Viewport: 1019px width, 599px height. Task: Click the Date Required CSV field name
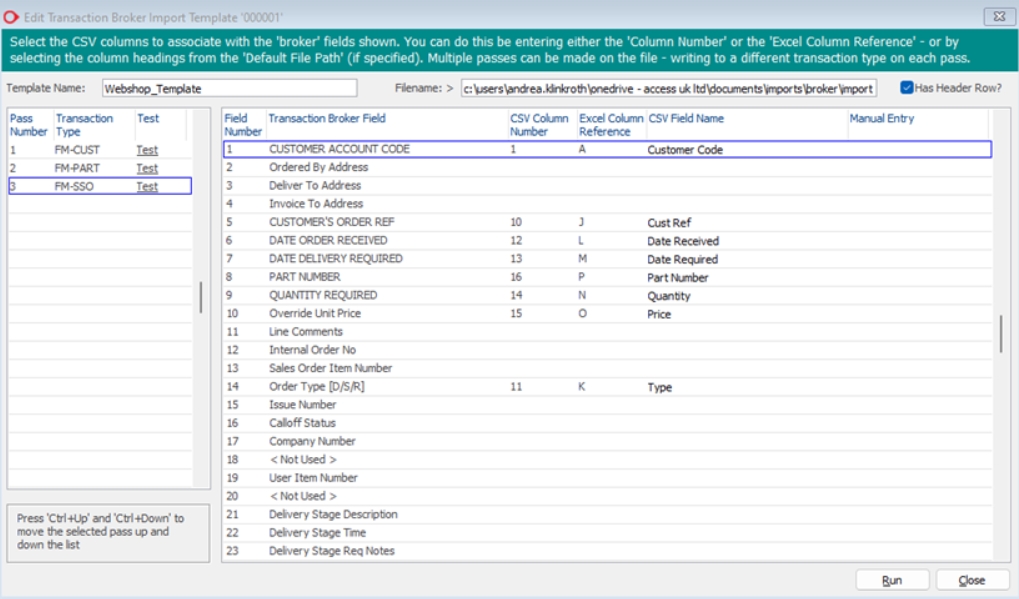(x=682, y=259)
